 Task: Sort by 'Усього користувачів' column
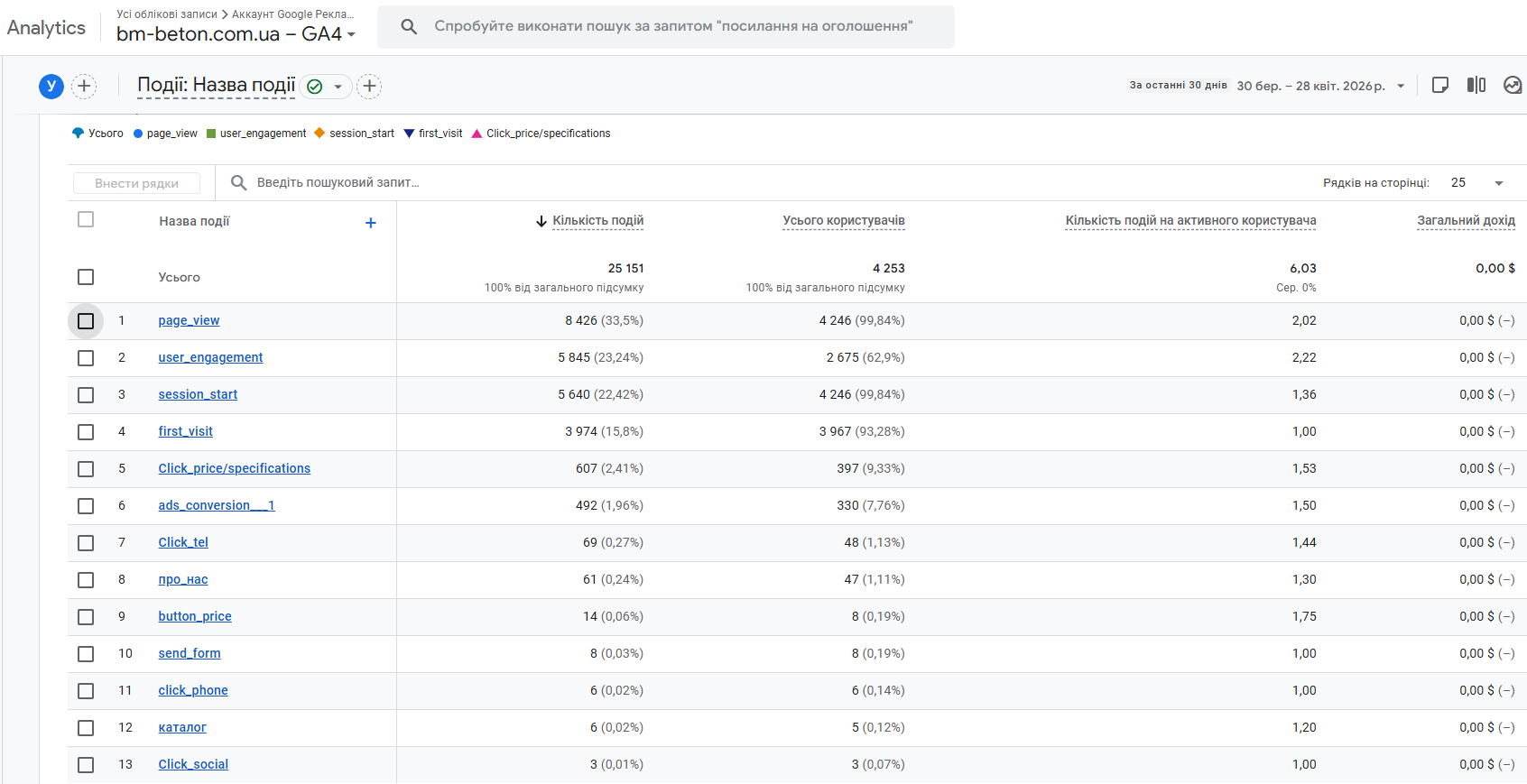[843, 220]
